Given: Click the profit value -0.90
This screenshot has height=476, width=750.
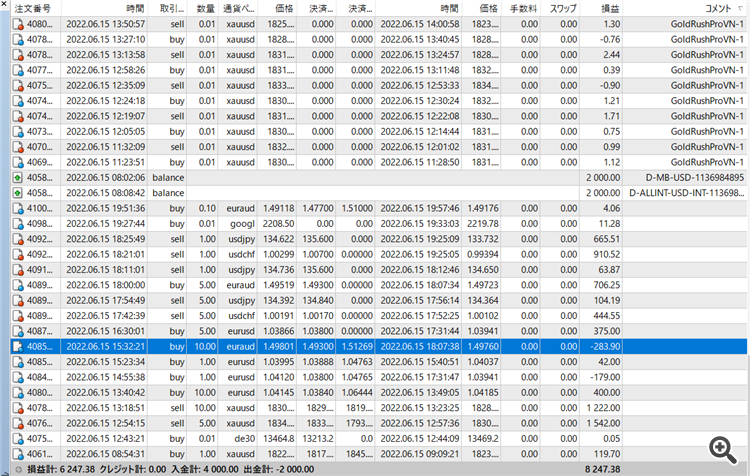Looking at the screenshot, I should pyautogui.click(x=610, y=86).
